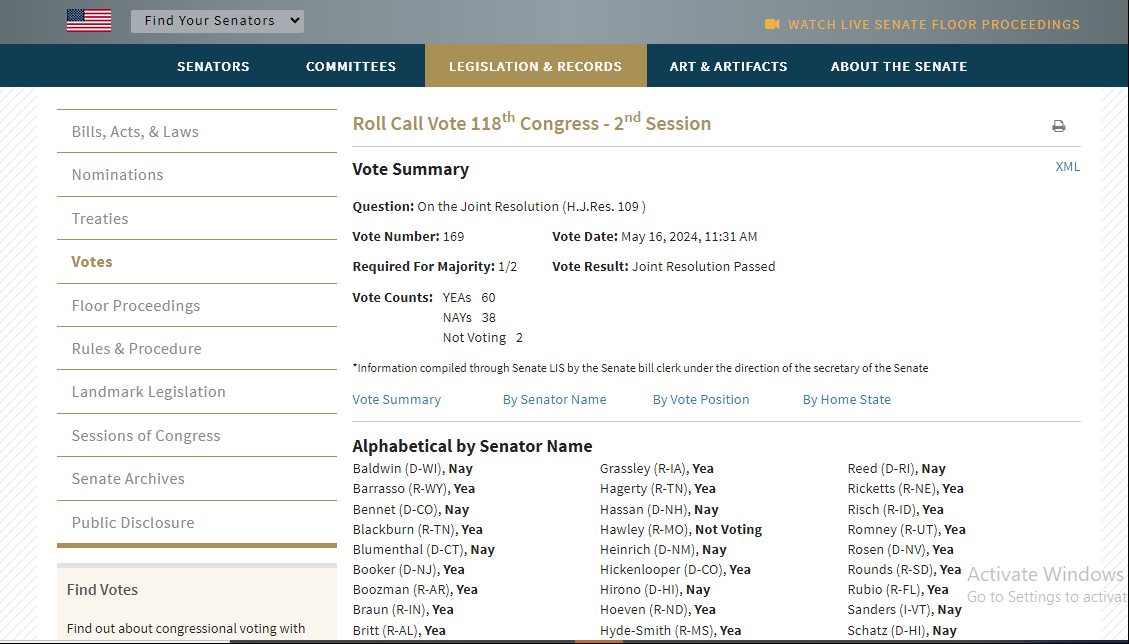Click Blackburn (R-TN) Yea entry
The image size is (1129, 644).
click(418, 529)
